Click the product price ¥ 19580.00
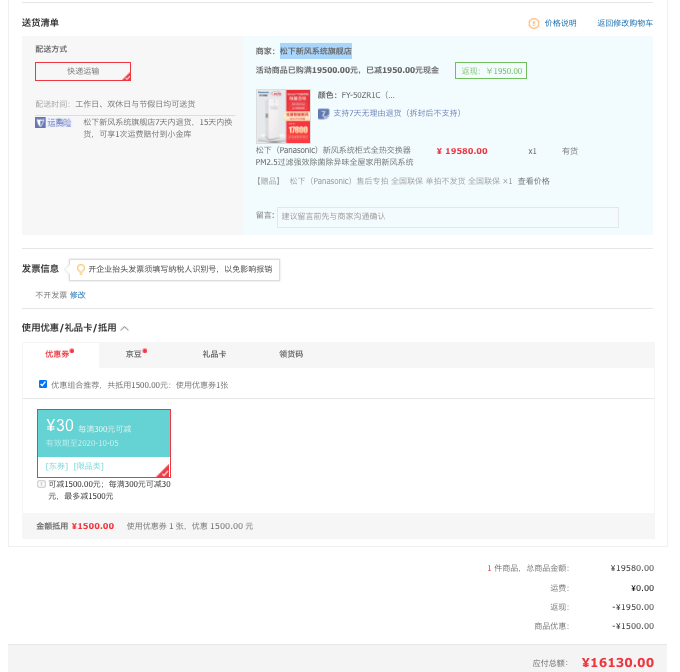 (462, 151)
